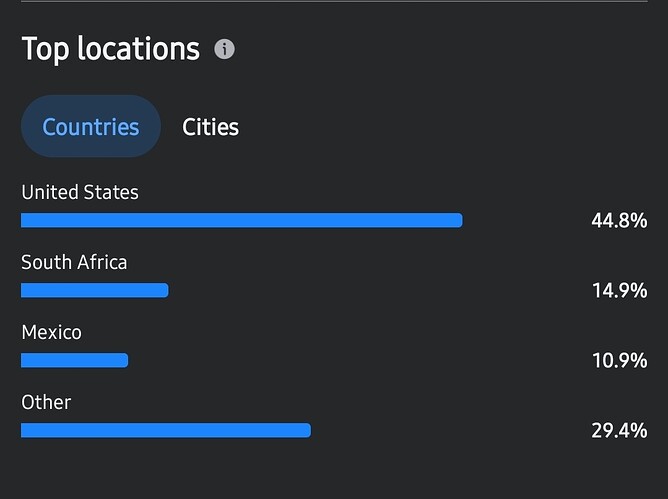Screen dimensions: 668x499
Task: View top locations by city
Action: point(210,127)
